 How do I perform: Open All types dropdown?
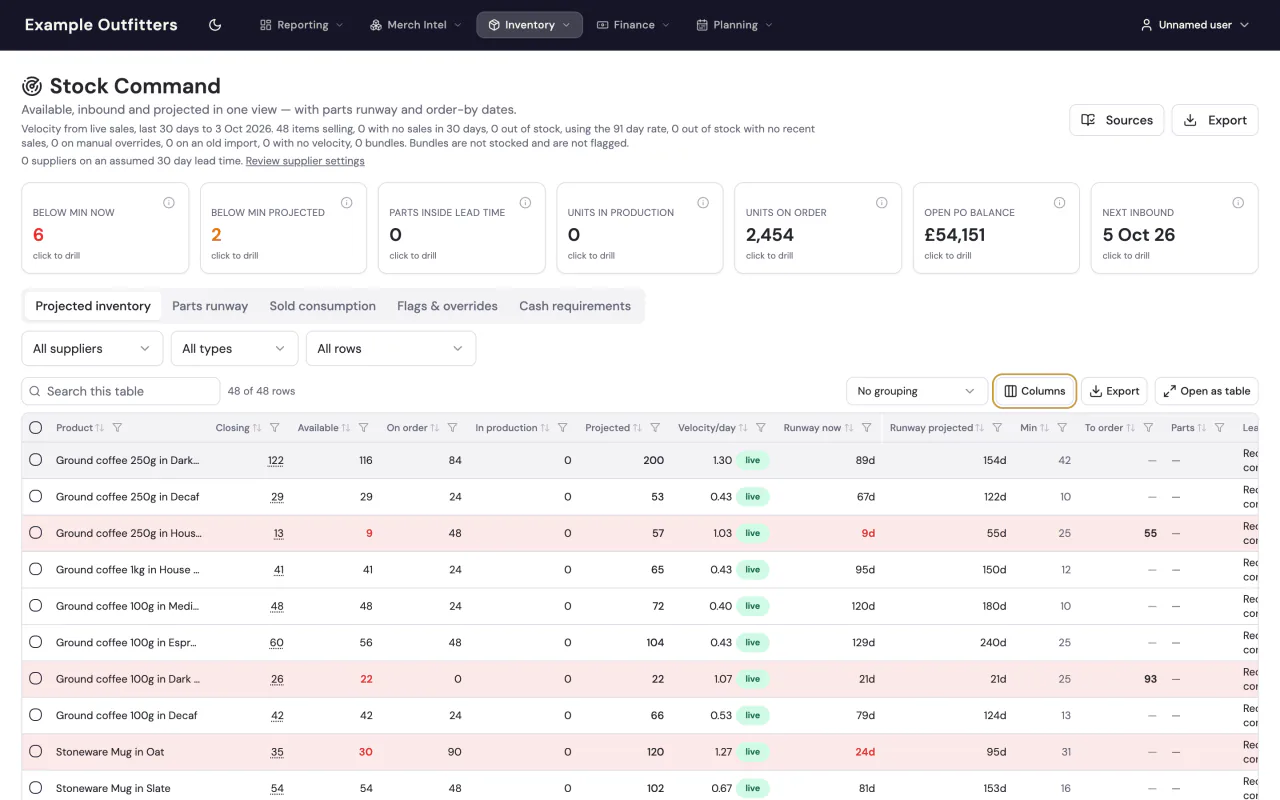coord(234,348)
